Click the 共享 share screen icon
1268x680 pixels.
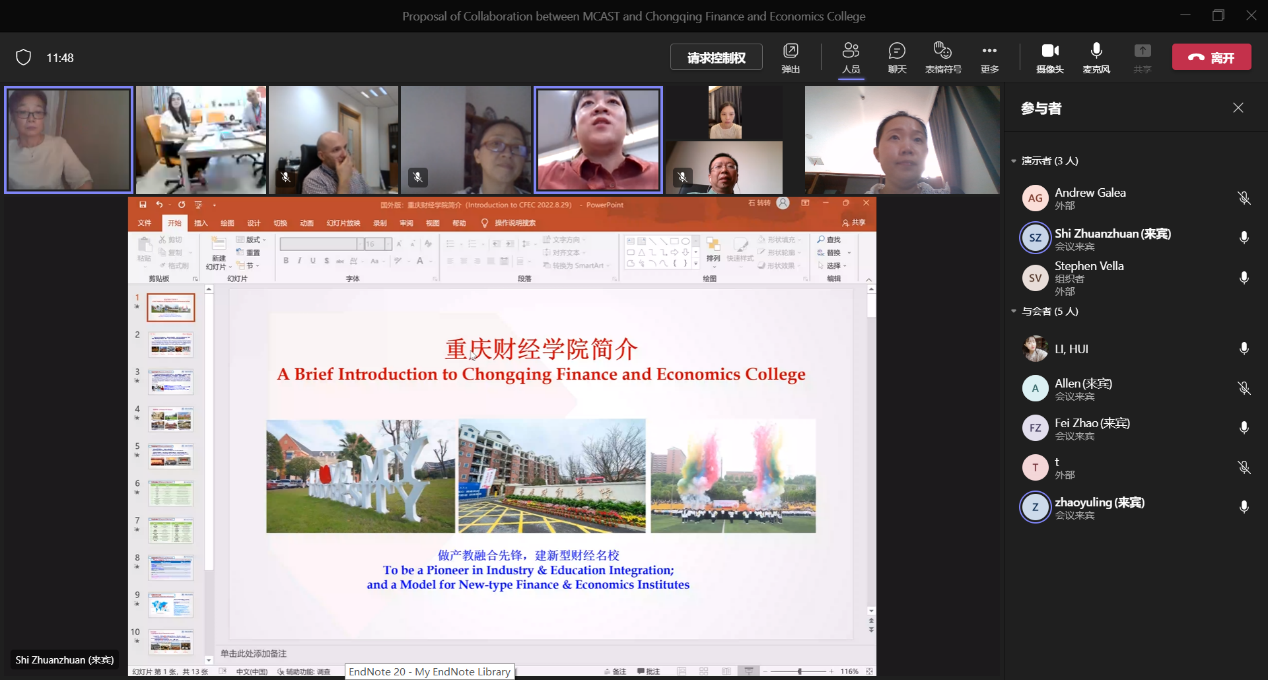pos(1142,51)
